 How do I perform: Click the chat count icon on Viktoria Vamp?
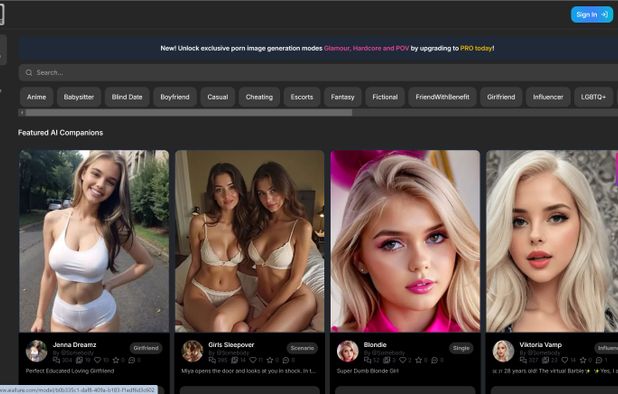coord(523,360)
